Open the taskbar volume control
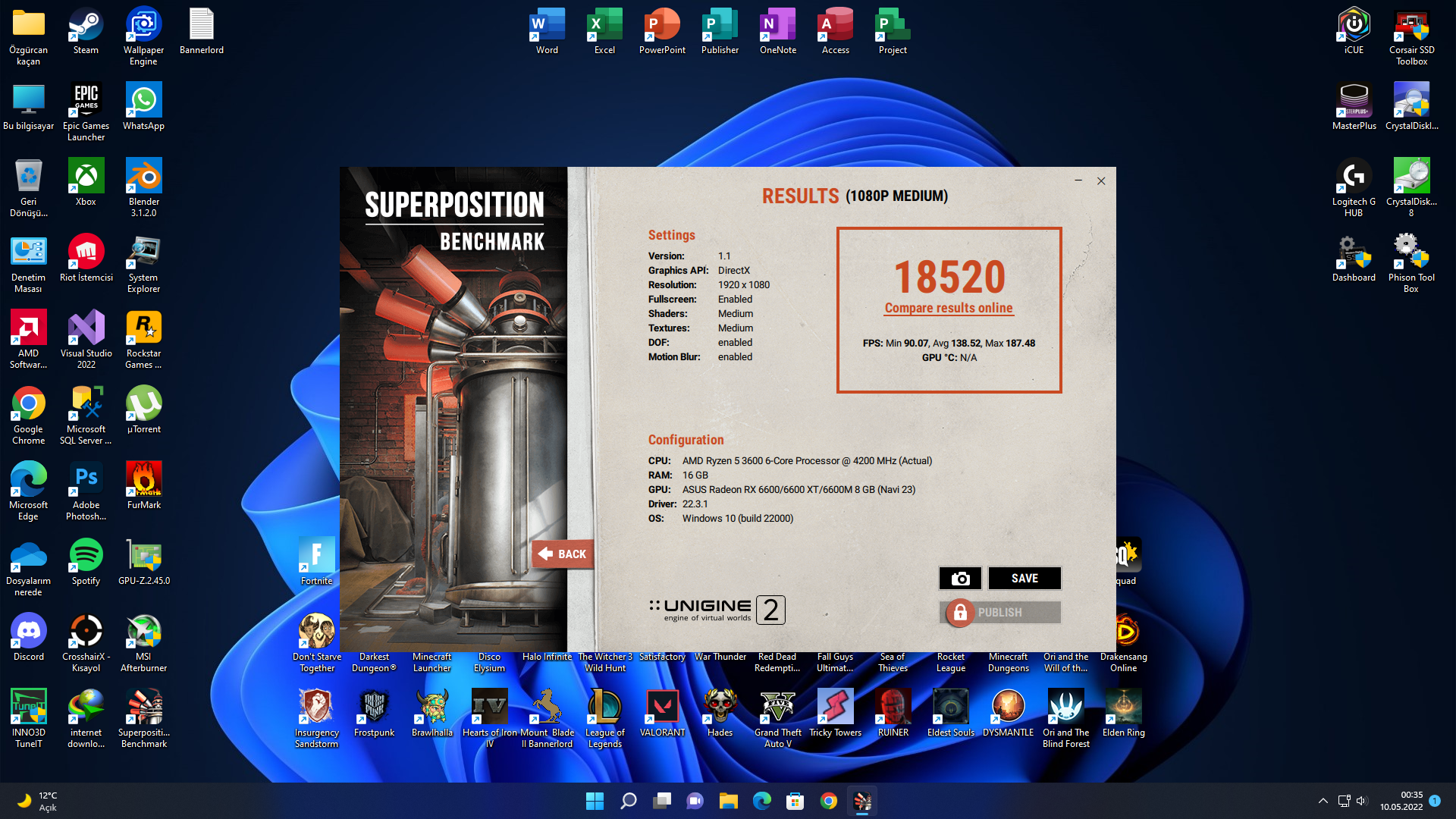 (x=1361, y=801)
